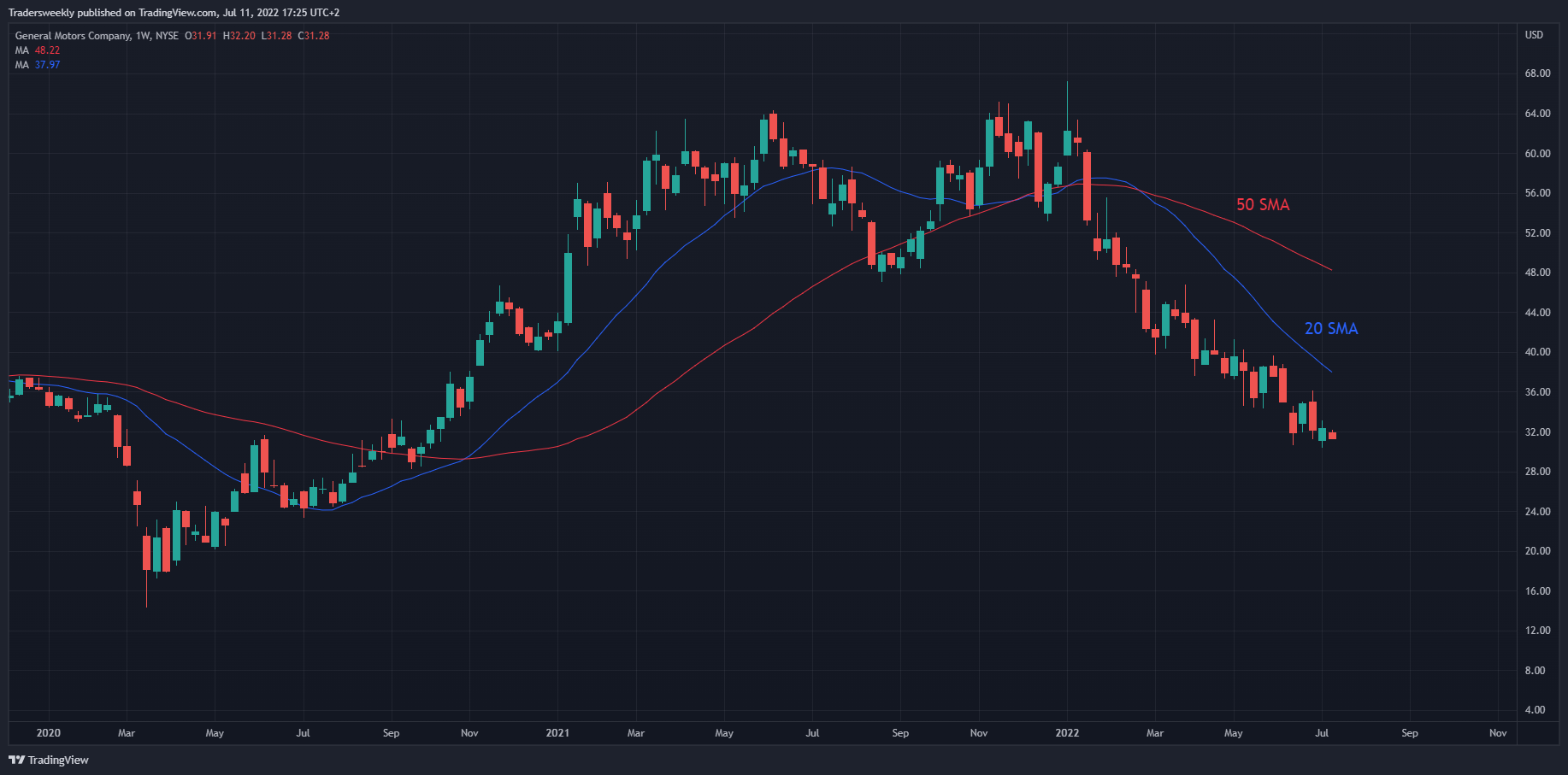The height and width of the screenshot is (775, 1568).
Task: Click the low price value L31.28
Action: (276, 36)
